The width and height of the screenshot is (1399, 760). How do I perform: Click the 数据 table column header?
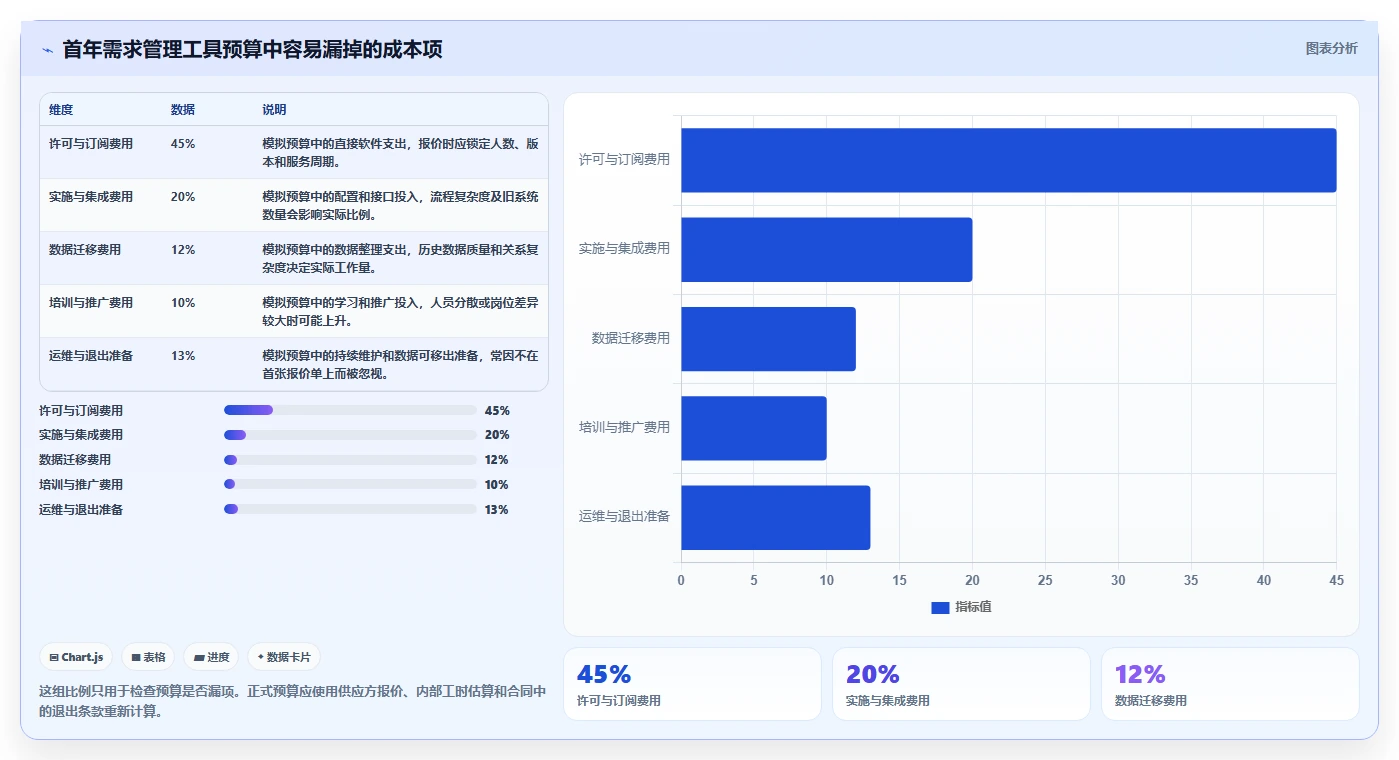click(x=183, y=109)
